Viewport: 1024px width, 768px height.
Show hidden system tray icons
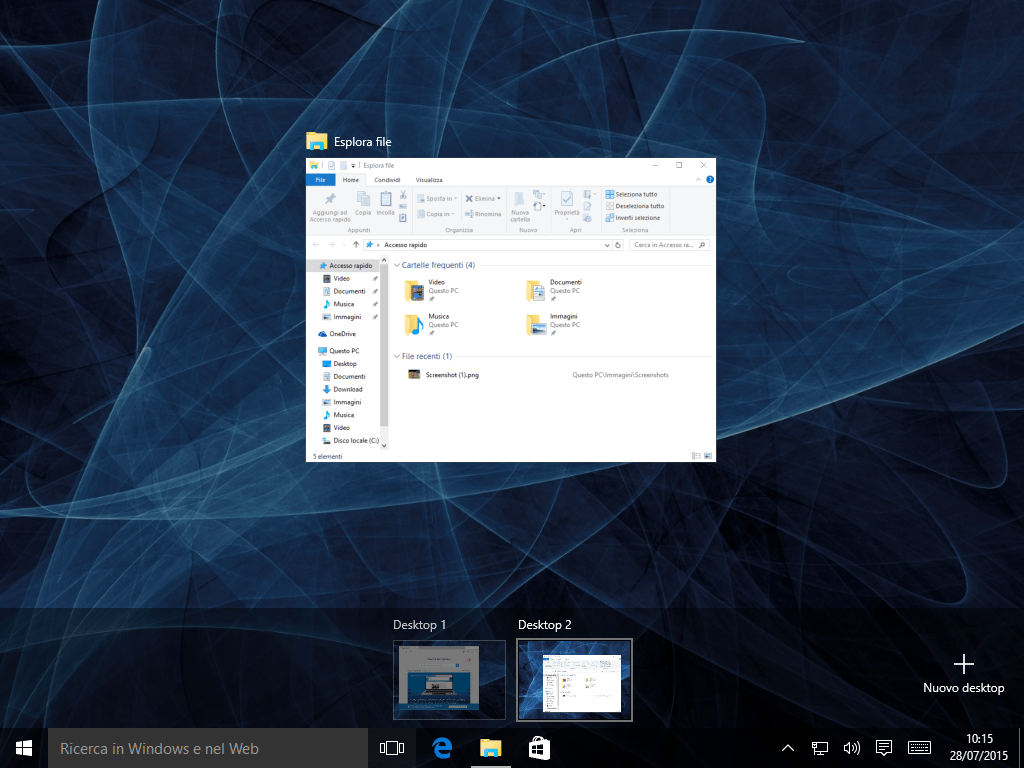pyautogui.click(x=787, y=748)
